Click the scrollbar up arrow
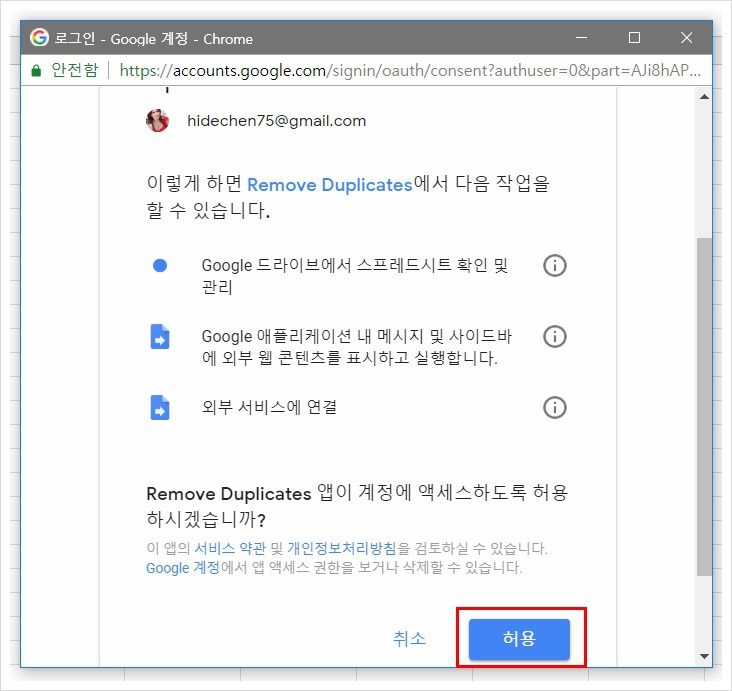This screenshot has width=732, height=691. coord(704,97)
